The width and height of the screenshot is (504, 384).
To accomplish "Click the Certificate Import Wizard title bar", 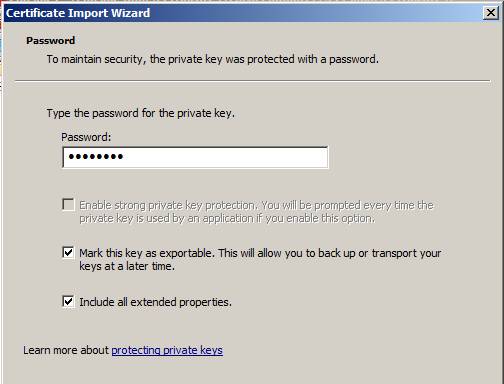I will click(243, 13).
